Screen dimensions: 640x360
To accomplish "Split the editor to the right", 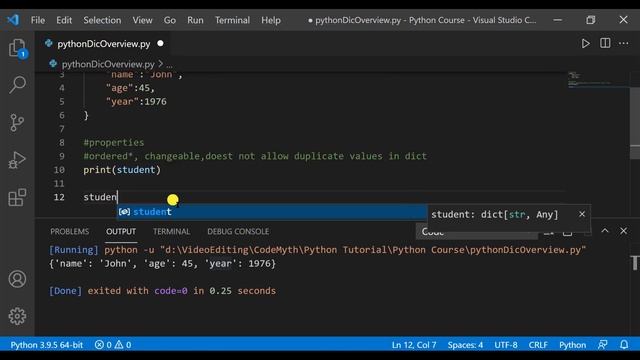I will (605, 43).
